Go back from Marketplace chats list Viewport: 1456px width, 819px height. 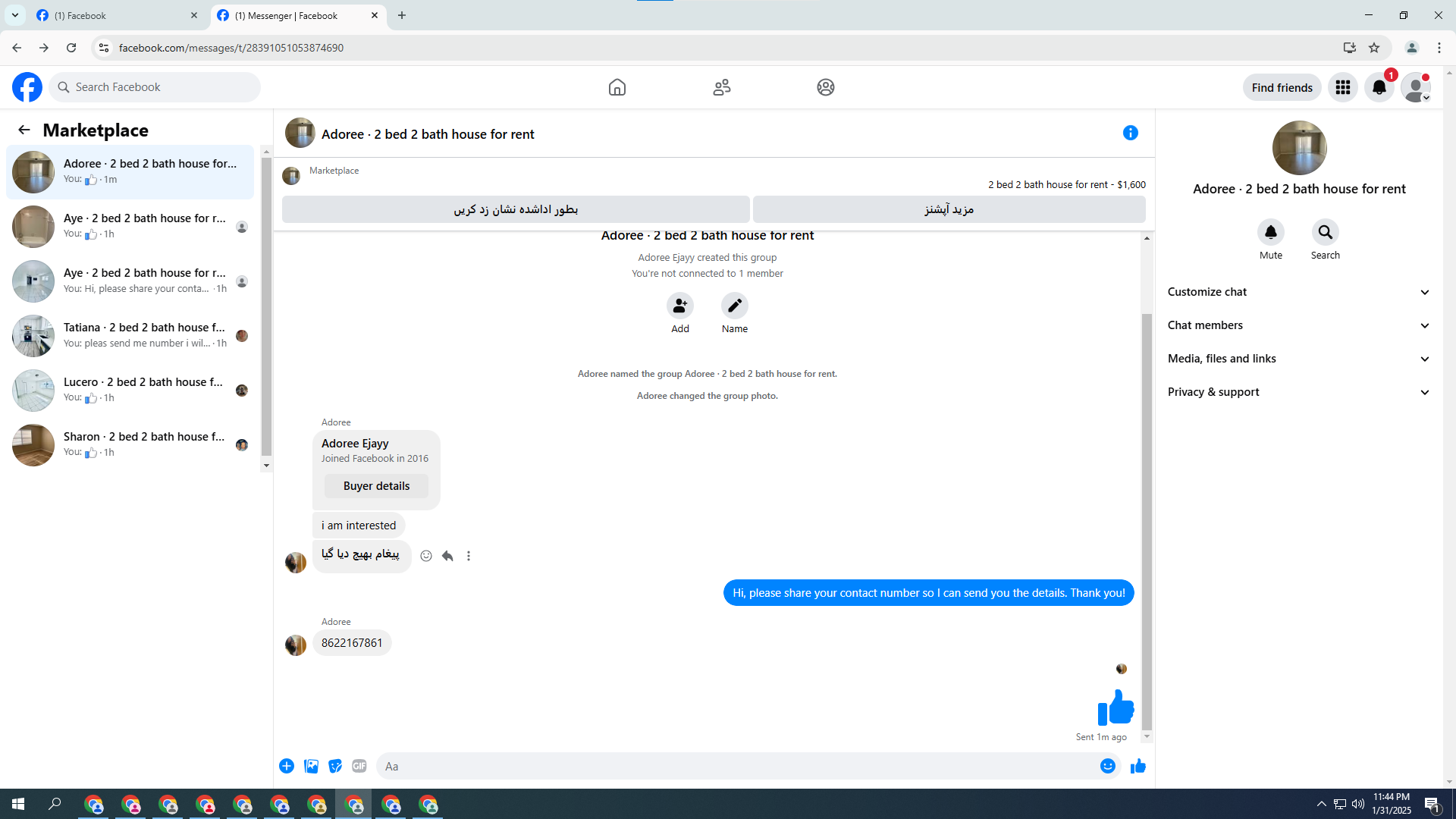(24, 130)
